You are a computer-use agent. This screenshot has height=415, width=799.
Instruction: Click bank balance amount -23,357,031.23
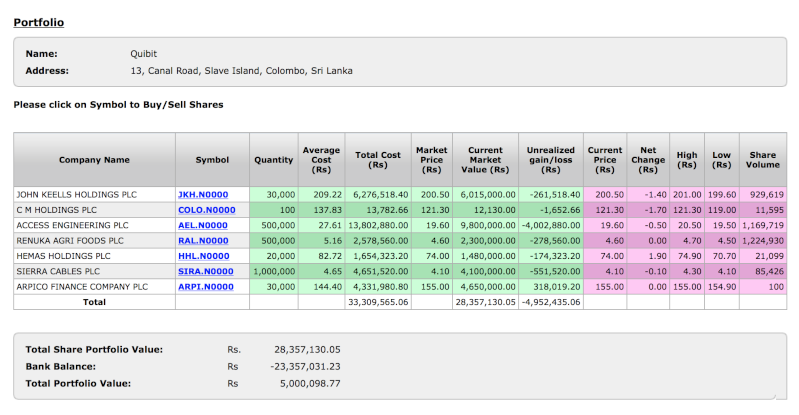(305, 367)
